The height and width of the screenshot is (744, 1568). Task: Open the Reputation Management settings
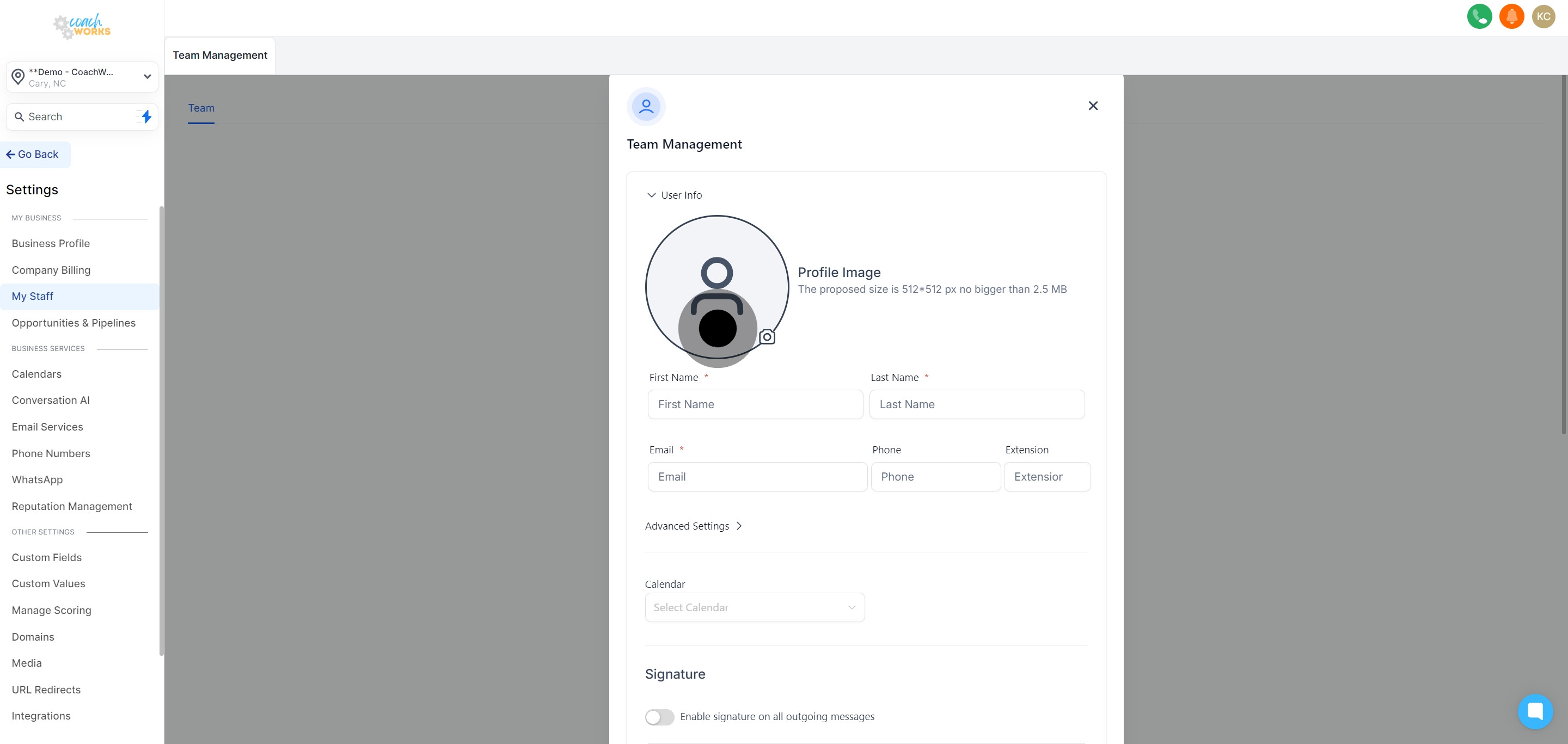(72, 506)
